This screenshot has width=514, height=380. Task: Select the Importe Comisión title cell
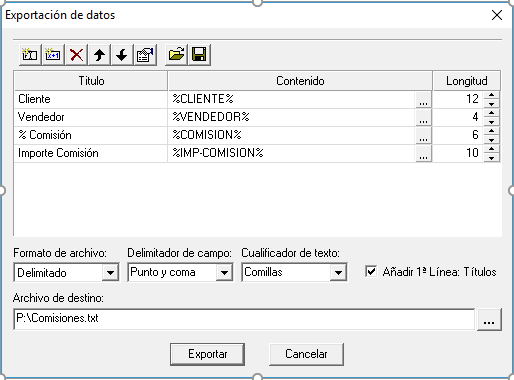click(x=91, y=153)
